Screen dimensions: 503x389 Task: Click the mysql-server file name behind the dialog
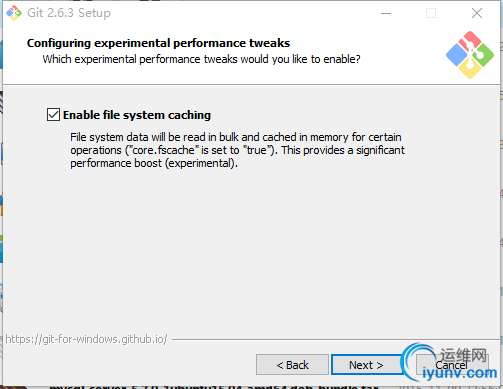[x=213, y=387]
